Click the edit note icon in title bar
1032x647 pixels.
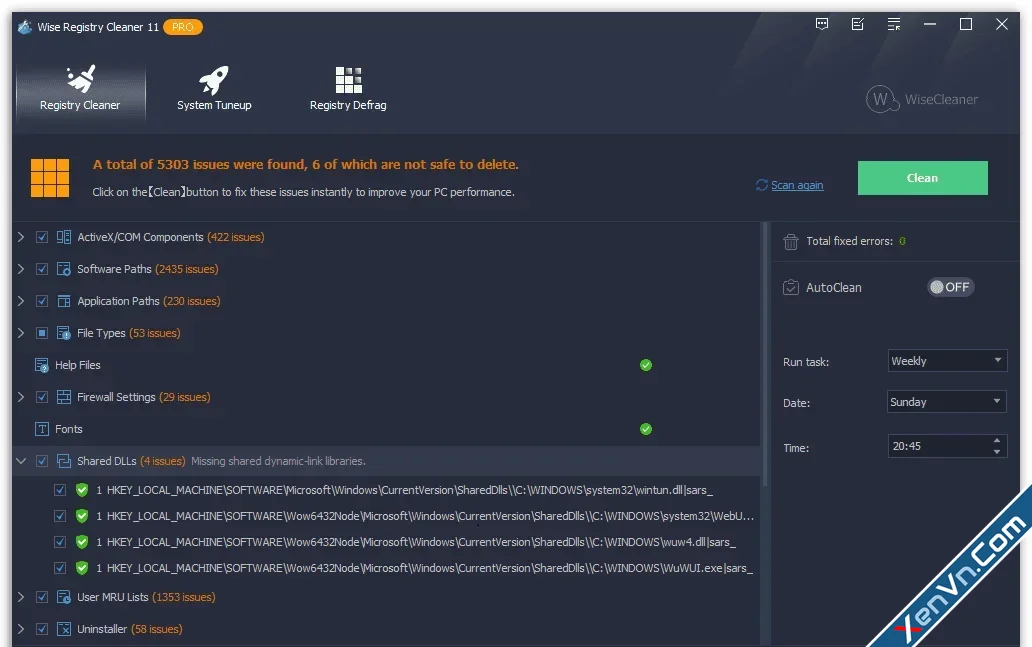(x=858, y=24)
